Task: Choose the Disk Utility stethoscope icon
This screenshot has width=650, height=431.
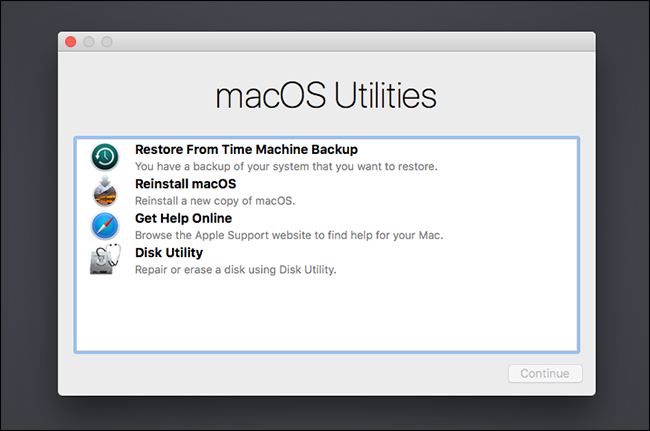Action: (x=105, y=260)
